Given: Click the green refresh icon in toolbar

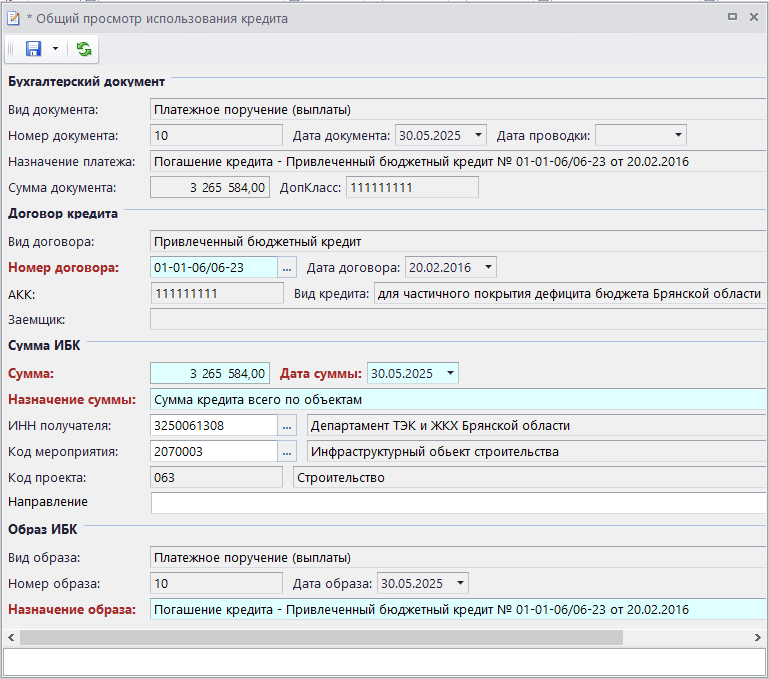Looking at the screenshot, I should (83, 49).
